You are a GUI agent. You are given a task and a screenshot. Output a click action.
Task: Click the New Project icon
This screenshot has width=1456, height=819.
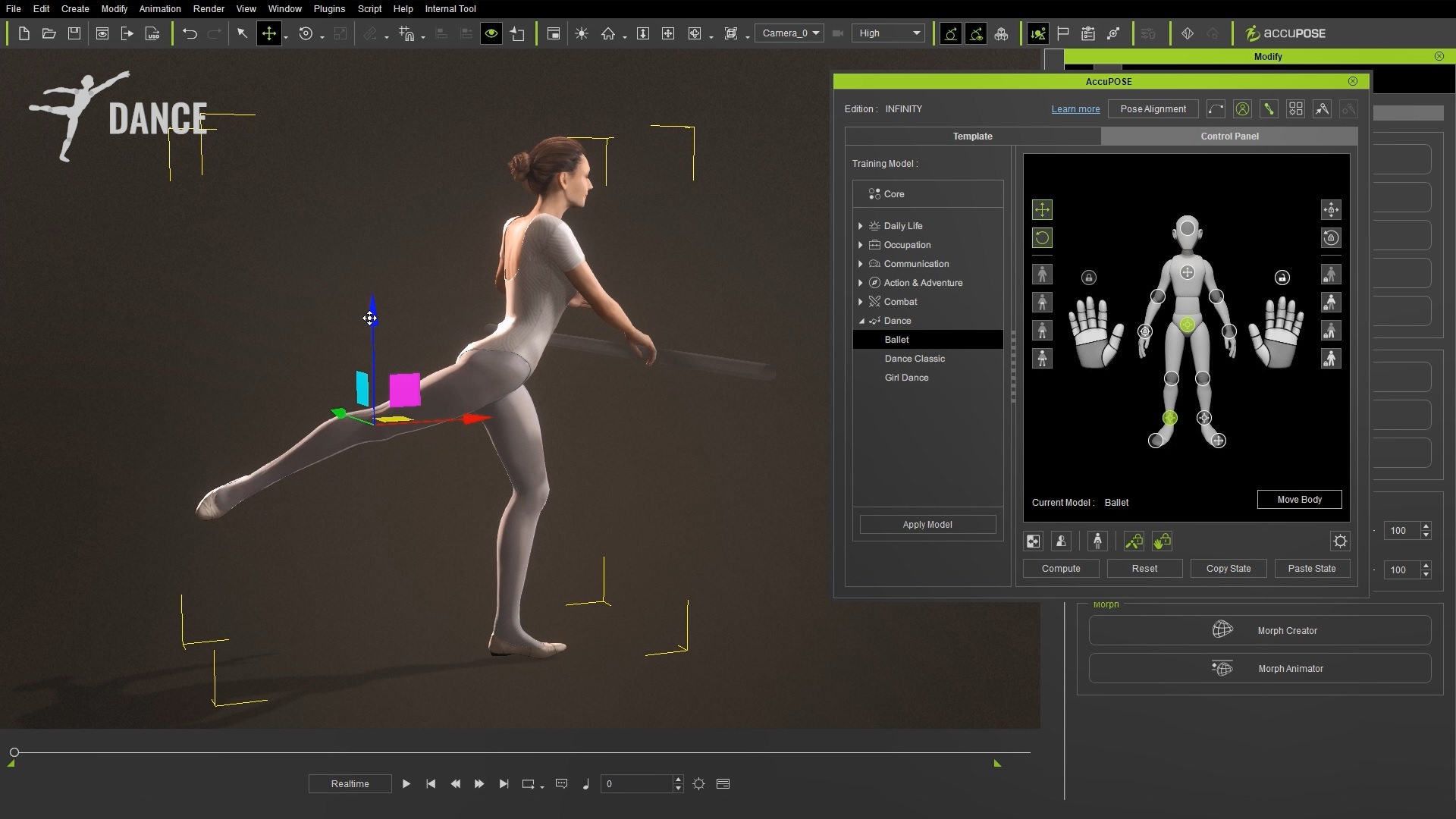(24, 33)
